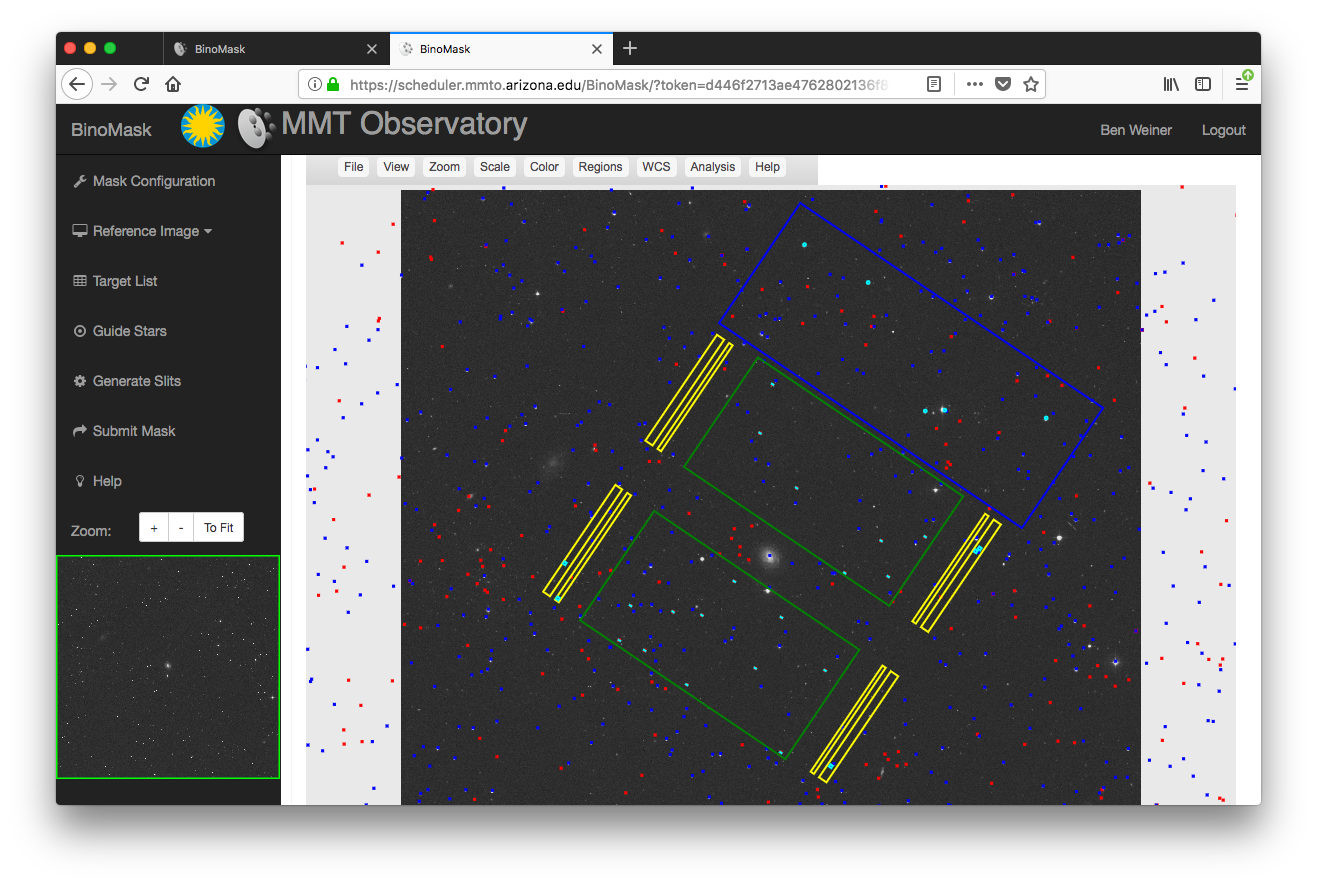Open page actions ellipsis menu
1317x885 pixels.
[x=974, y=84]
